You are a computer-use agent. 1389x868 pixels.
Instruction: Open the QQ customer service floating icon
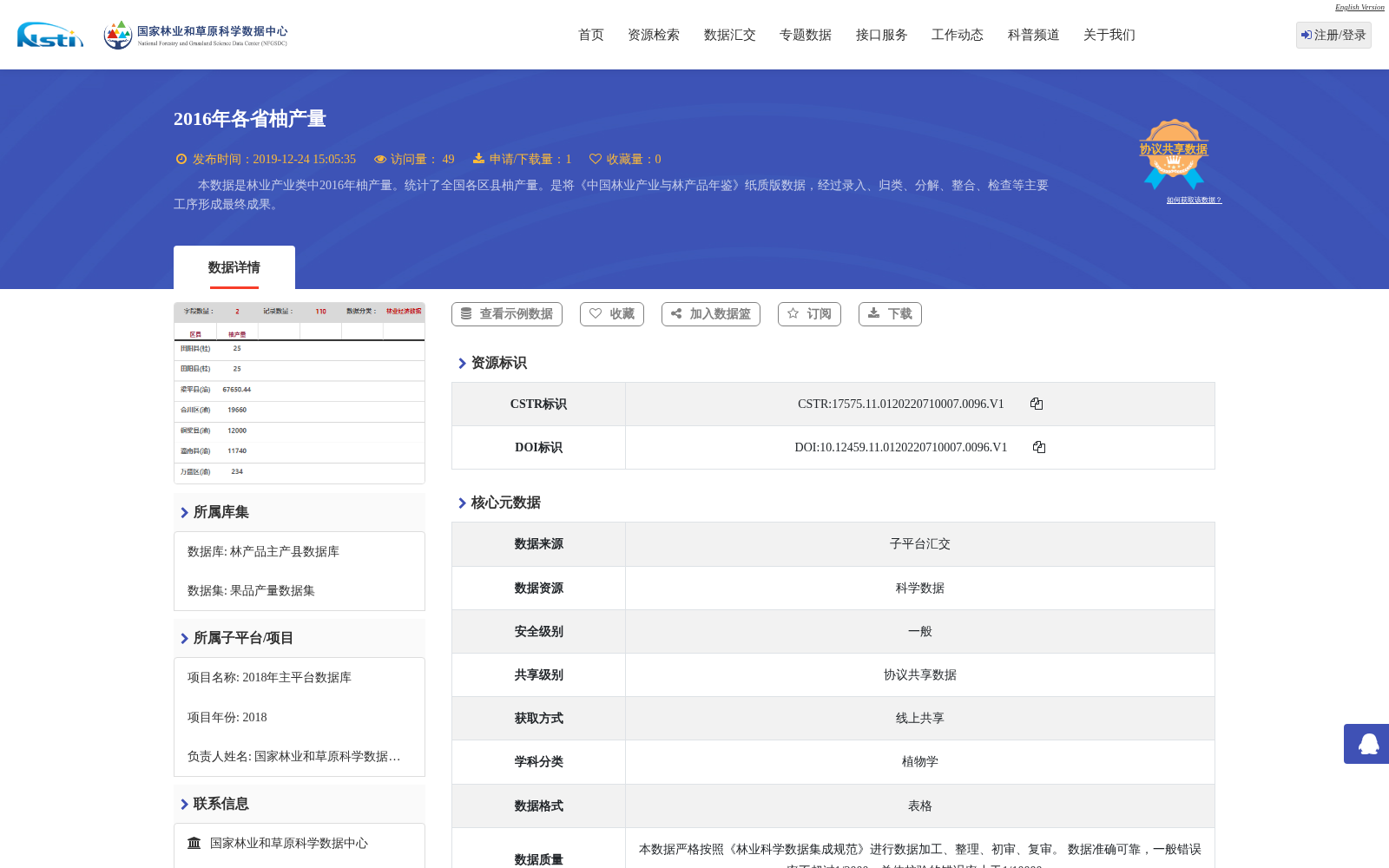1368,744
